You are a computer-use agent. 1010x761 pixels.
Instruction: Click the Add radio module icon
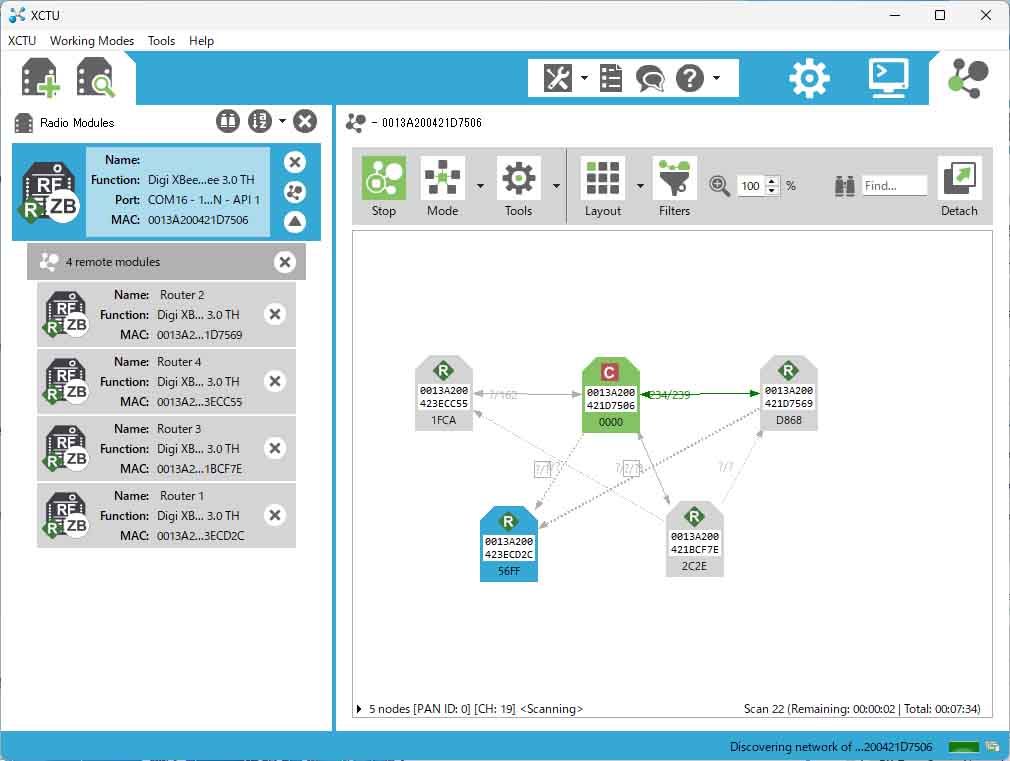click(41, 78)
